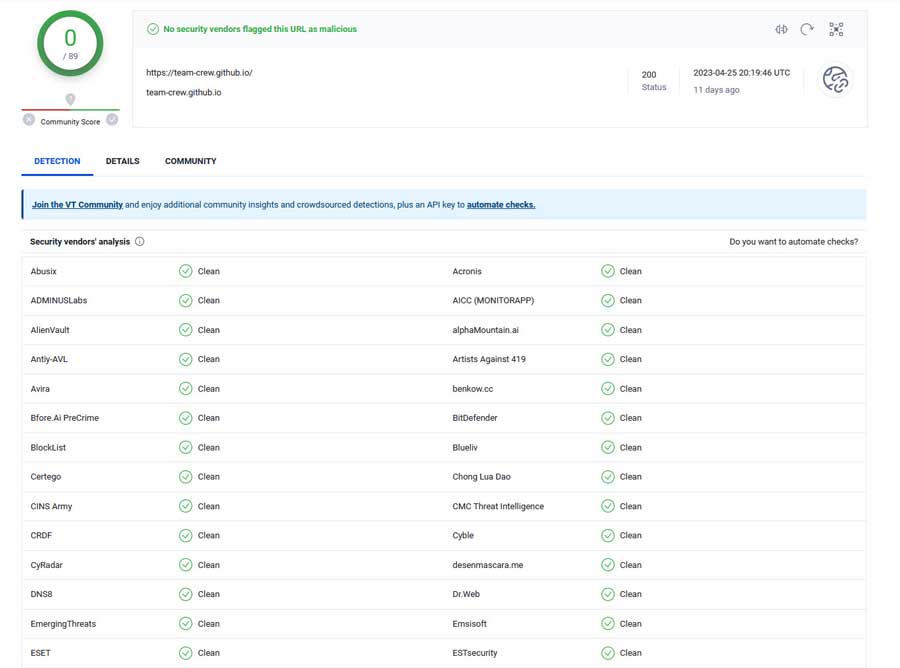This screenshot has width=900, height=668.
Task: Click the Security vendors' analysis heading
Action: coord(80,242)
